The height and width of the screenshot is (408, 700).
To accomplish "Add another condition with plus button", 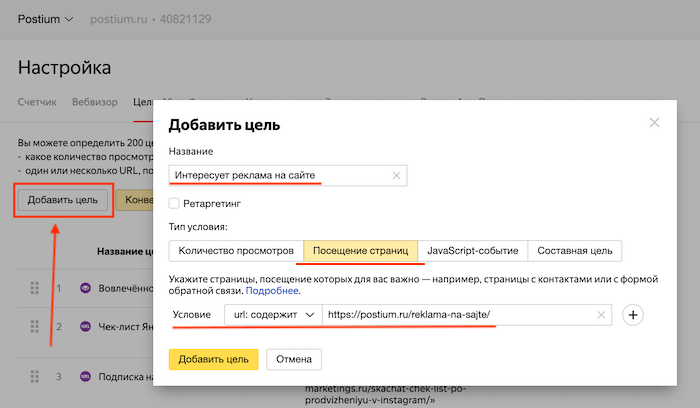I will [x=632, y=315].
